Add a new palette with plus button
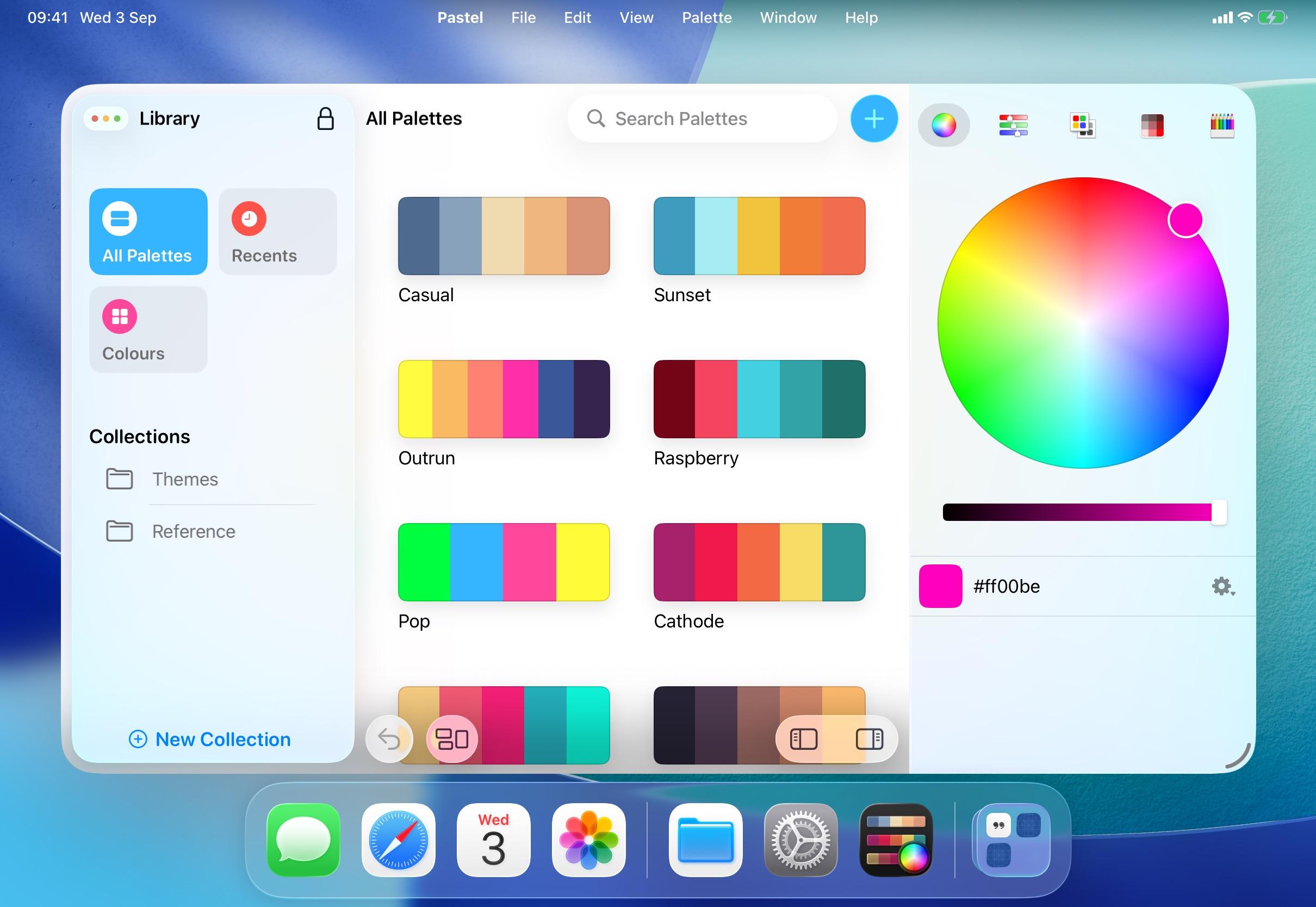This screenshot has width=1316, height=907. 874,119
